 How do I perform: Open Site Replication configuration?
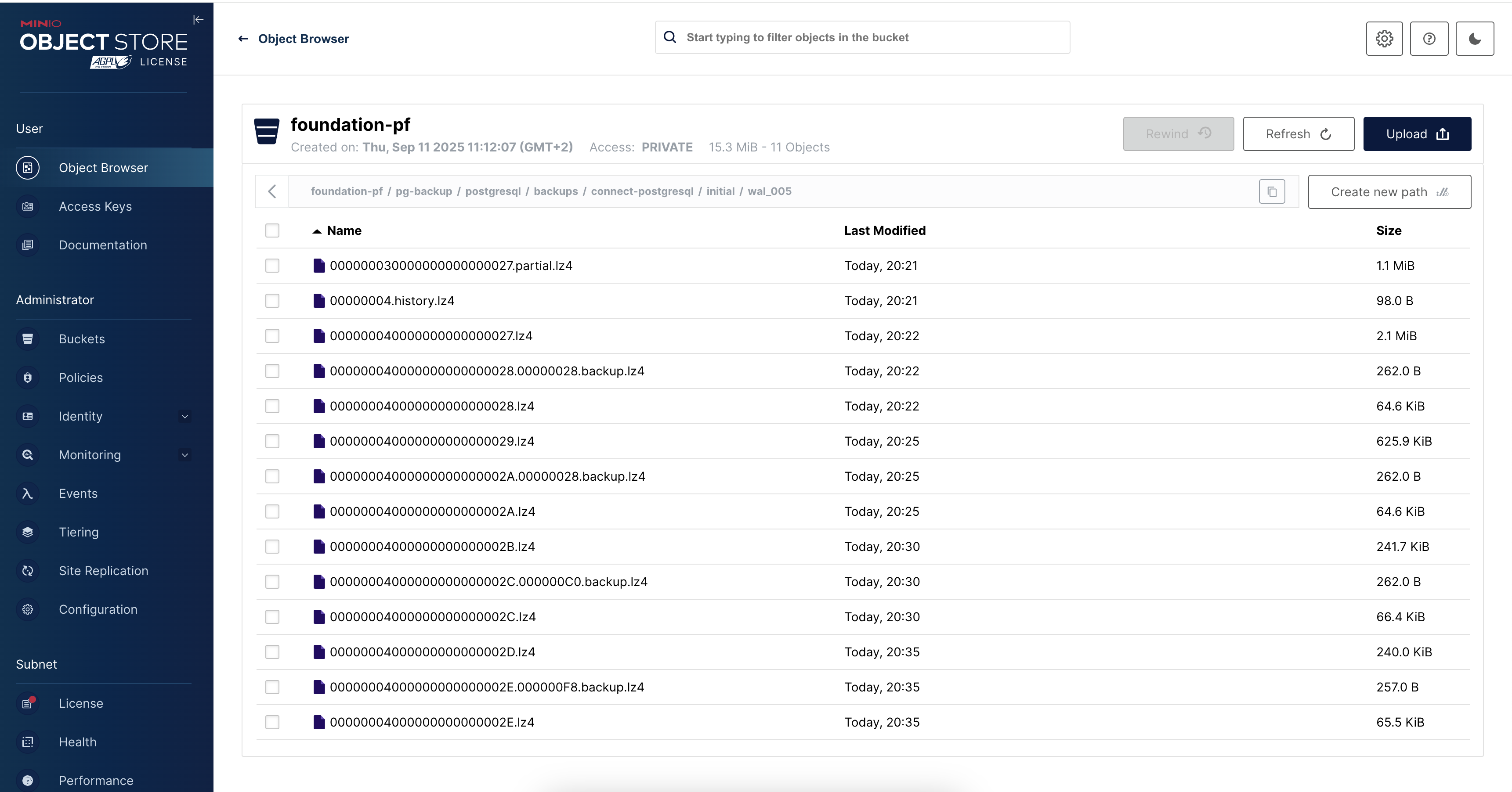tap(103, 570)
